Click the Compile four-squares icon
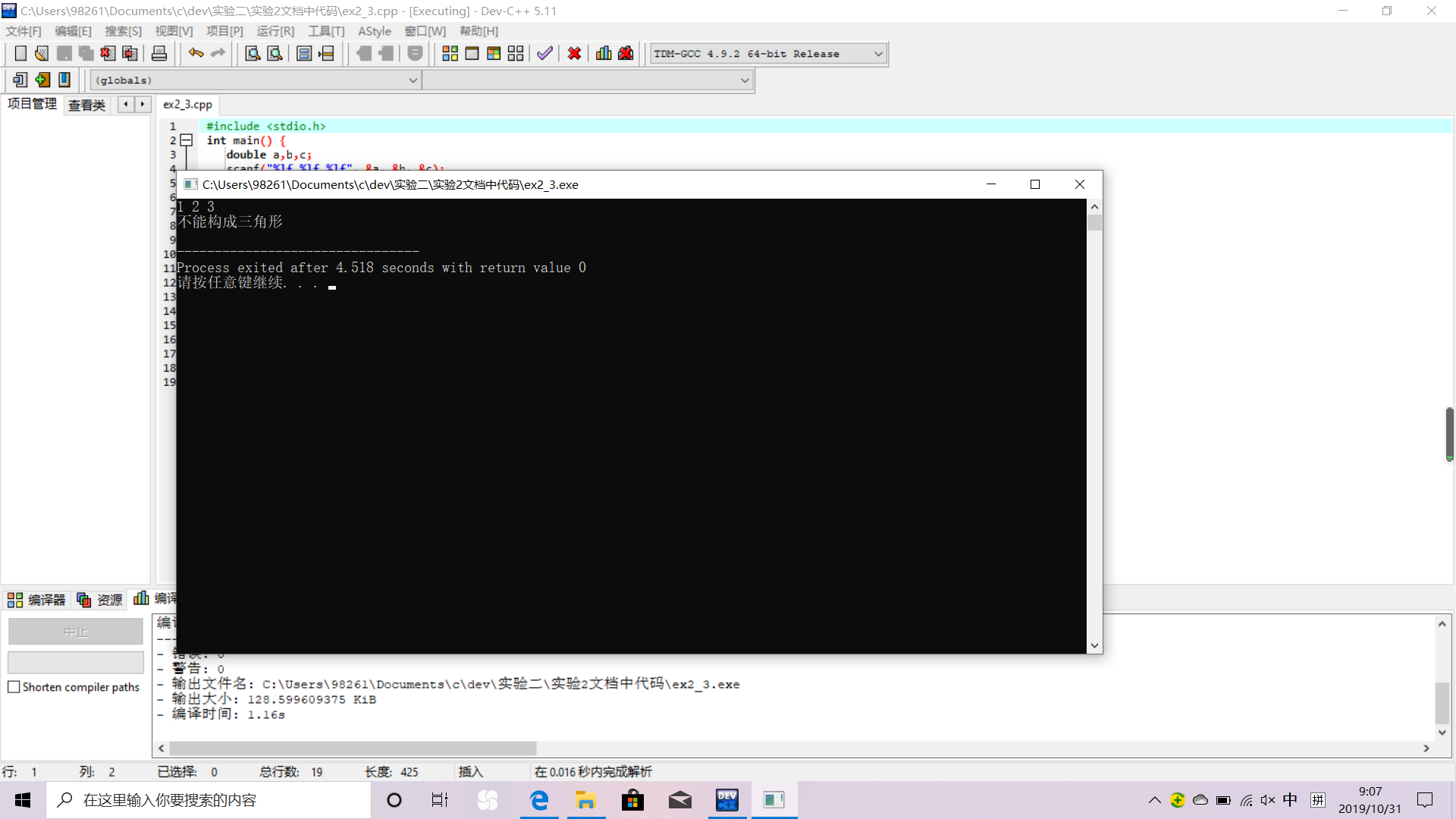Screen dimensions: 1456x819 450,54
